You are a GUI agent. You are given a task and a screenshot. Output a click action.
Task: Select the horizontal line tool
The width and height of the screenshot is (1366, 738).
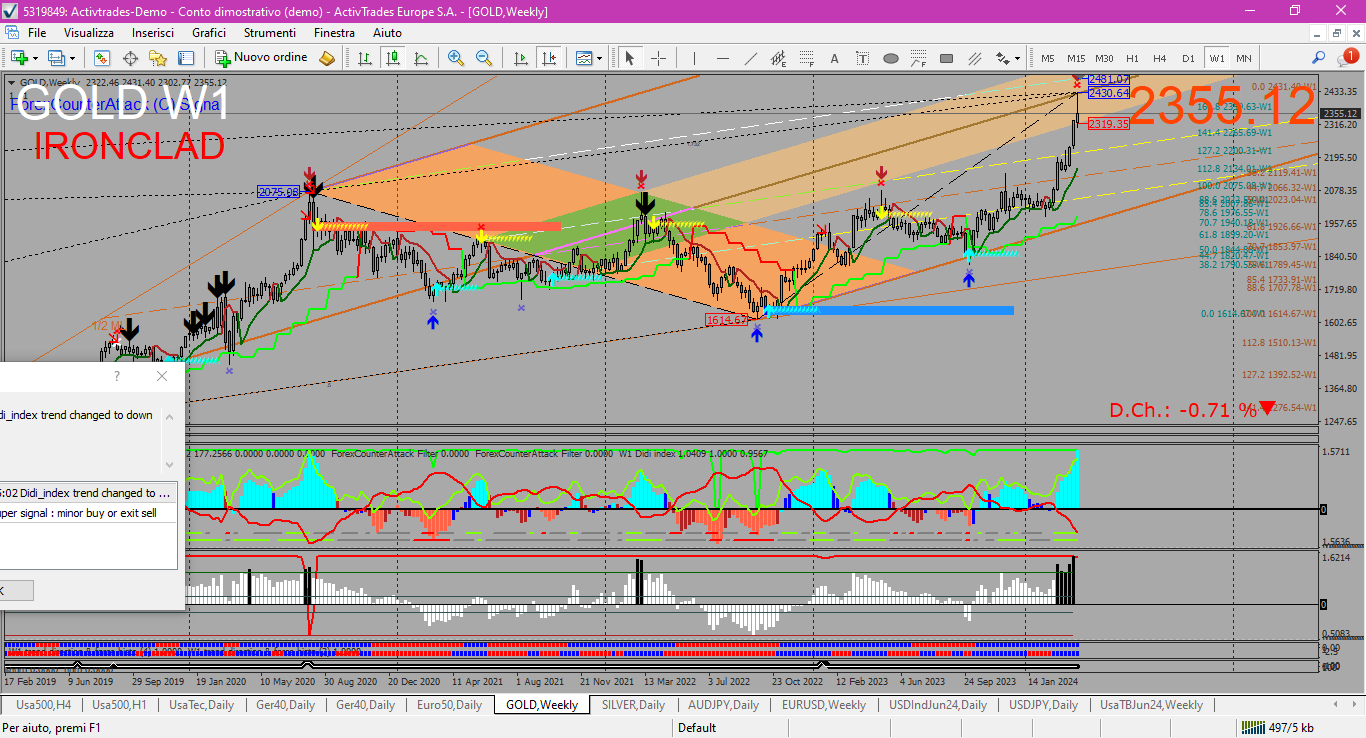(x=722, y=58)
